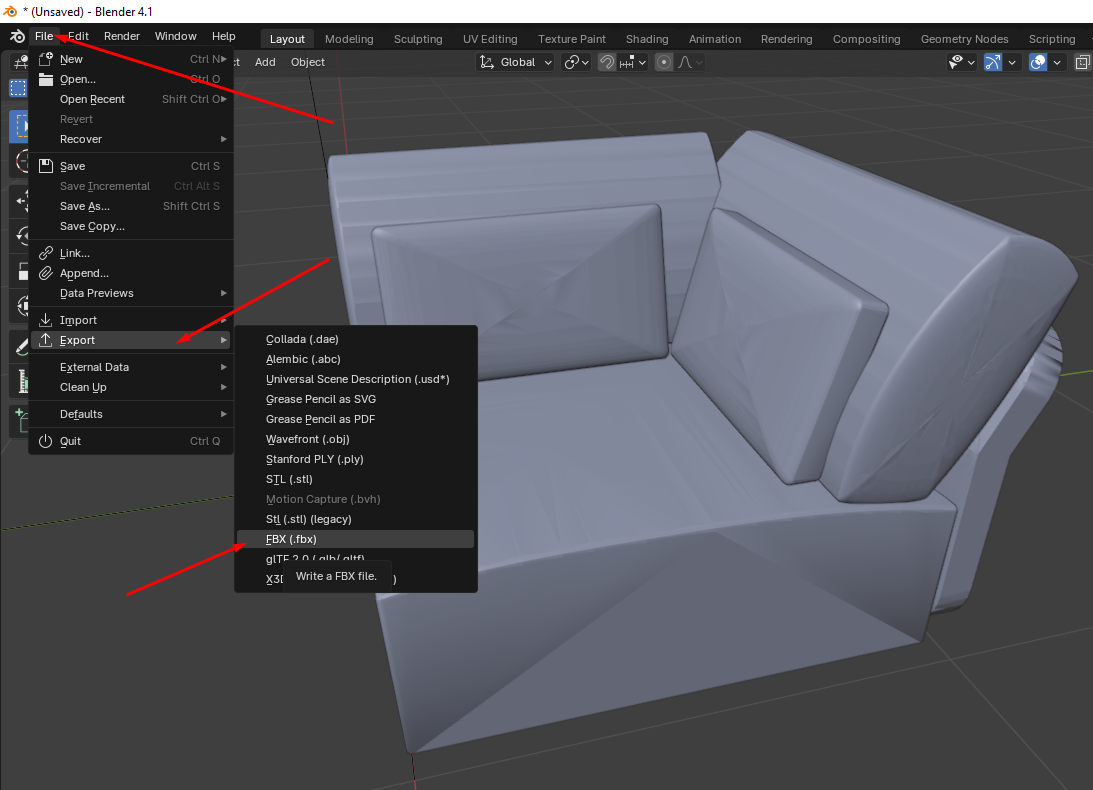1093x790 pixels.
Task: Click Append with the paperclip icon
Action: tap(84, 273)
